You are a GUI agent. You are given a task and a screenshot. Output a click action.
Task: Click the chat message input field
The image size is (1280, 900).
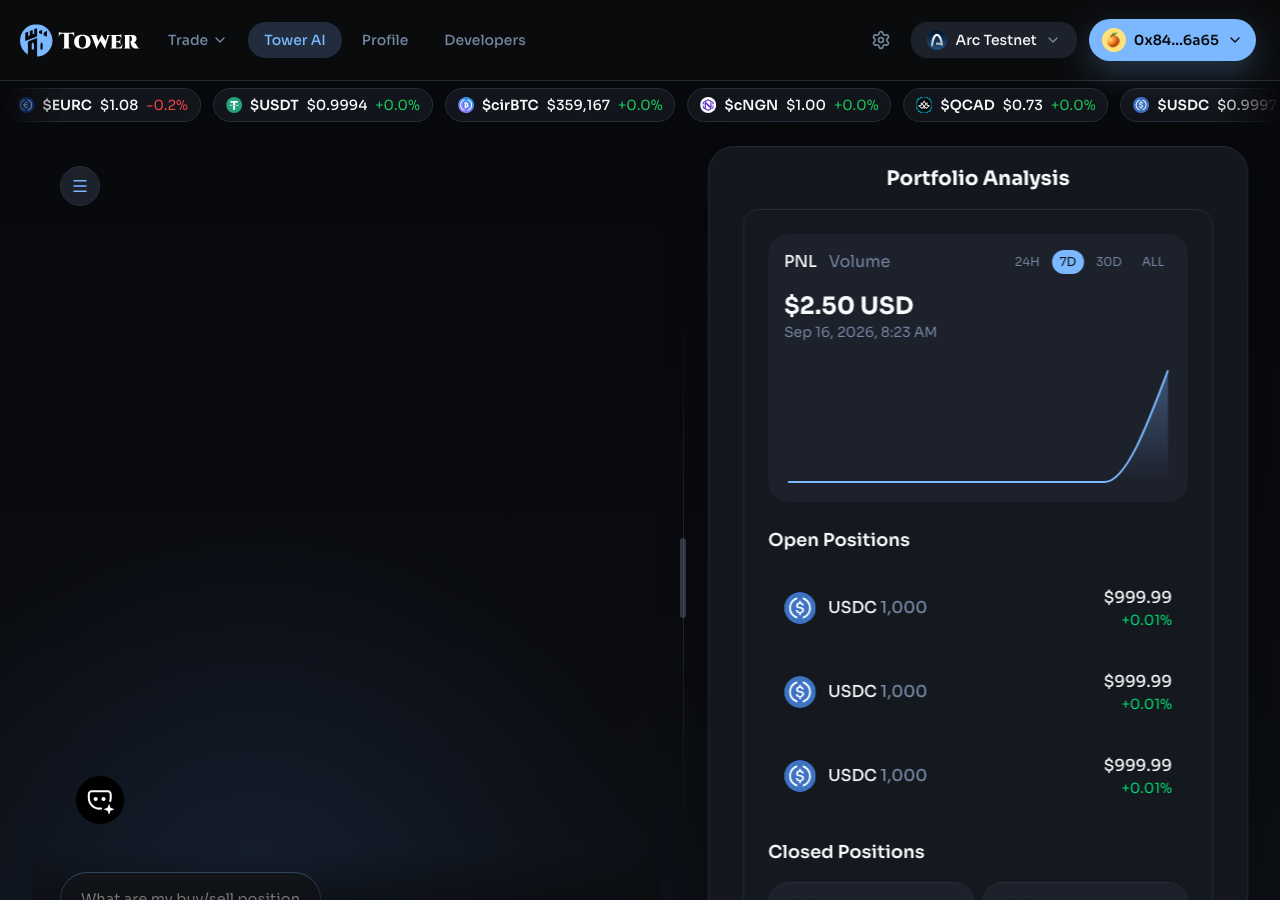click(190, 886)
